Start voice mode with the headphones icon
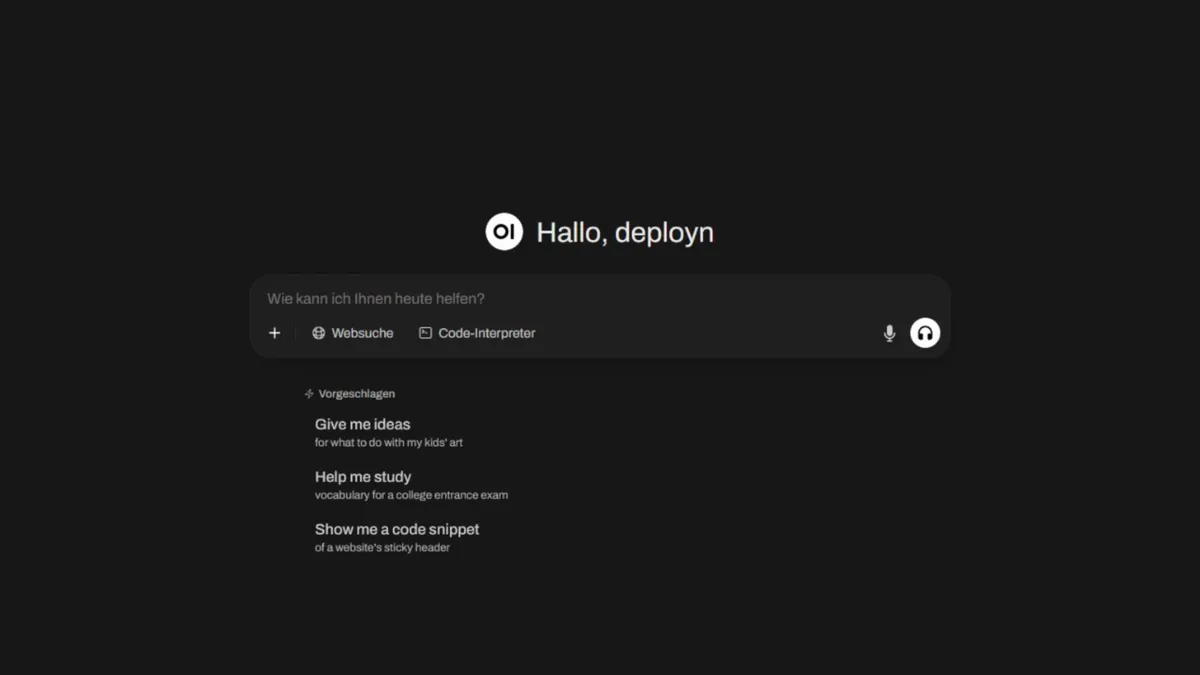The height and width of the screenshot is (675, 1200). click(925, 333)
